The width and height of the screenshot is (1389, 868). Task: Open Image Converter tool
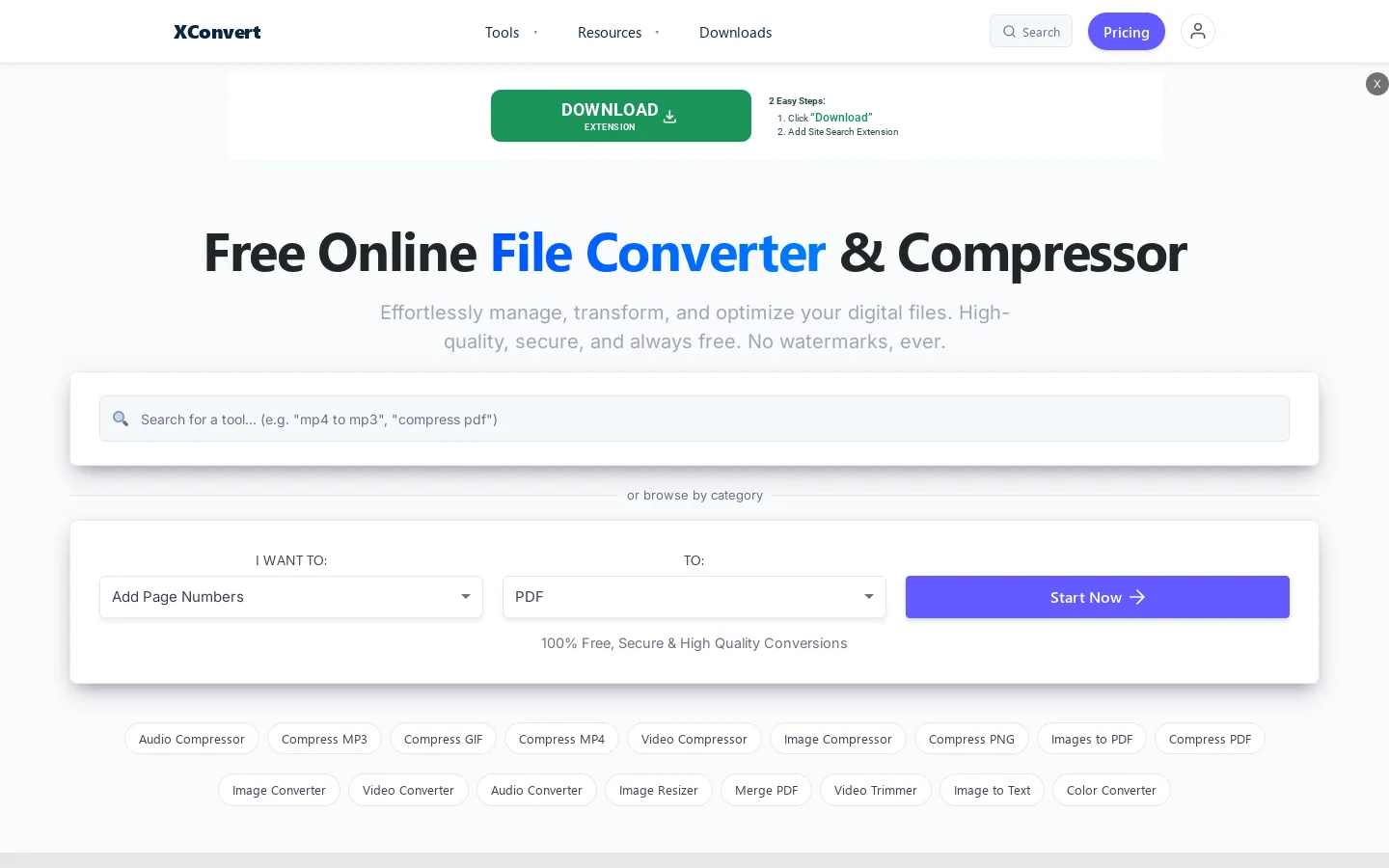(x=279, y=790)
